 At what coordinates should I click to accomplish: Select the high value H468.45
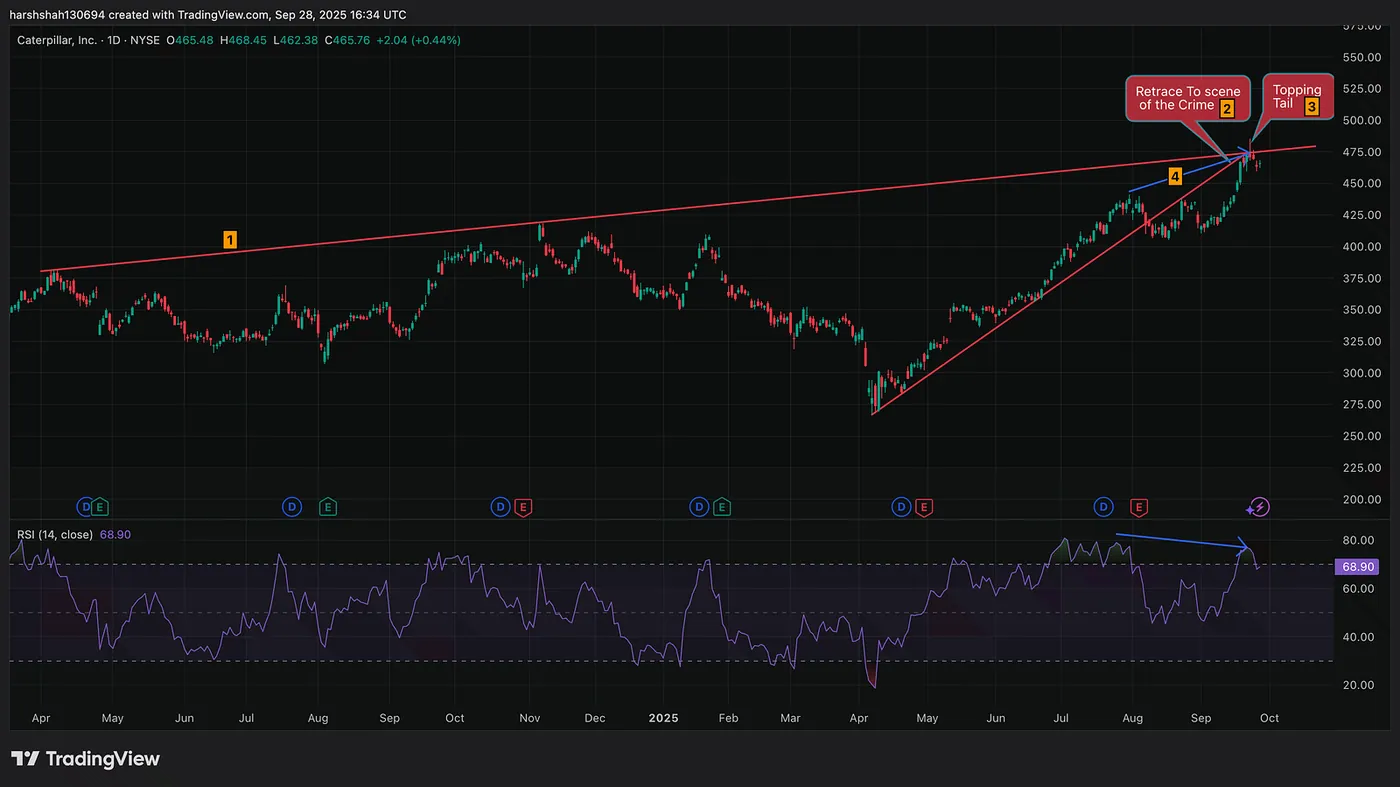(243, 40)
